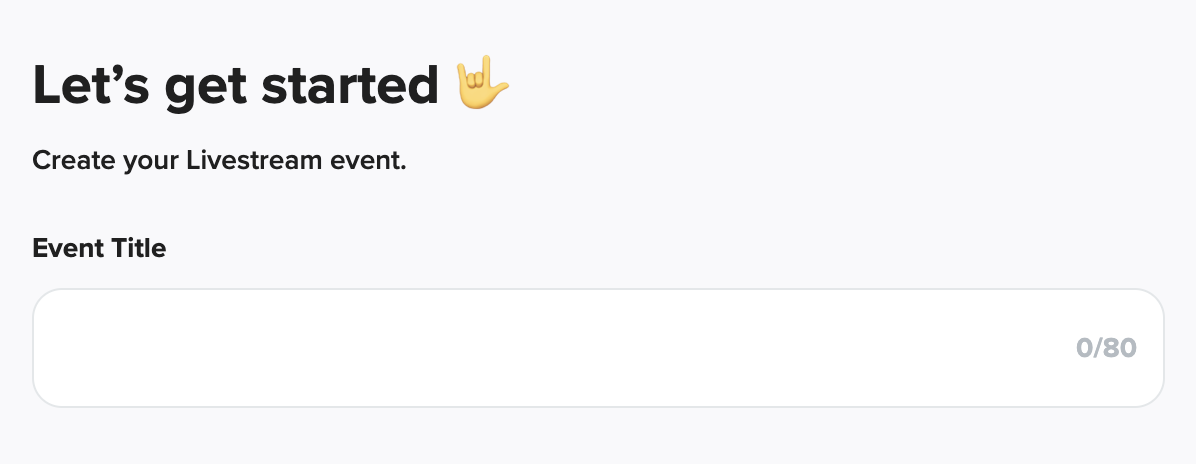The width and height of the screenshot is (1196, 464).
Task: Click the word "Event" in the field label
Action: [x=68, y=248]
